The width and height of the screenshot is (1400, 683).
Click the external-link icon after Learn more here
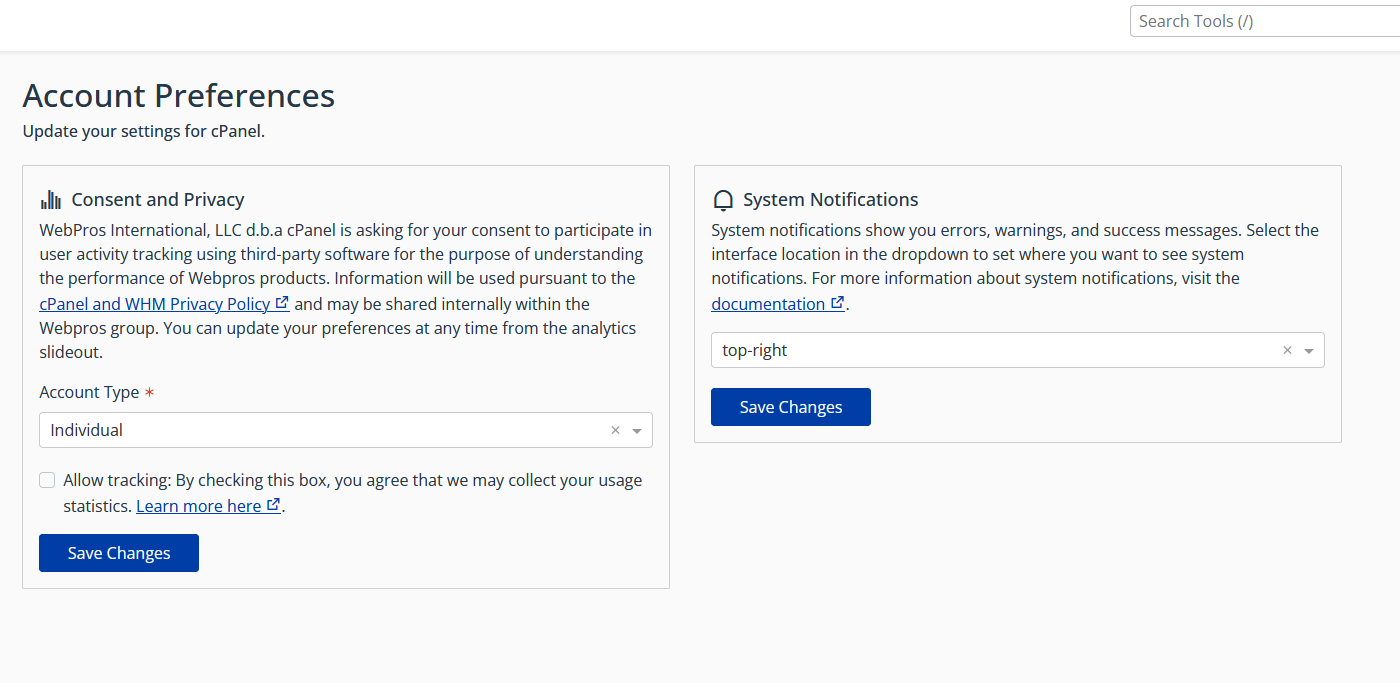[274, 503]
